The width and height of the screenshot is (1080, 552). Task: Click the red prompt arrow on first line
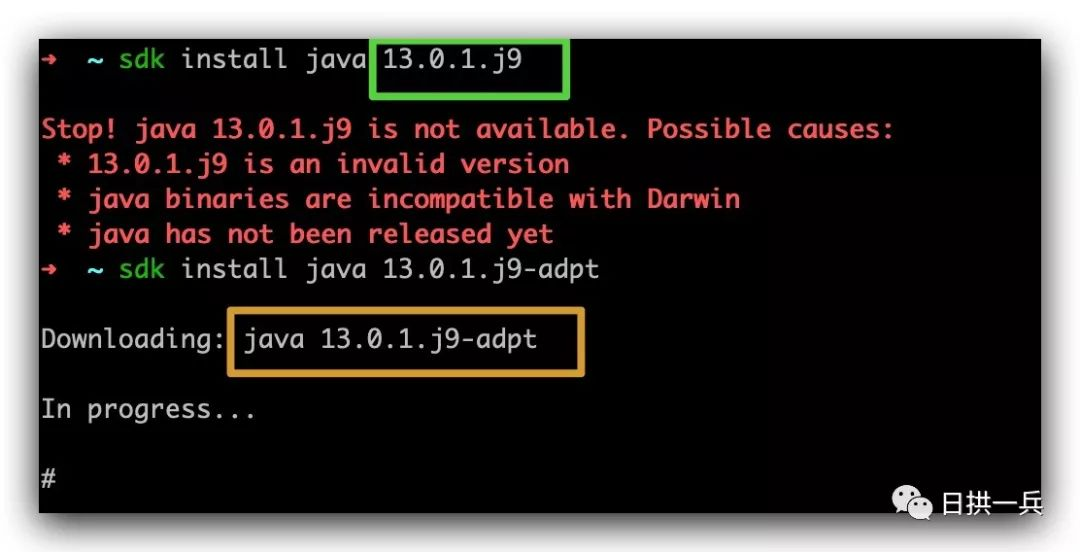click(49, 59)
